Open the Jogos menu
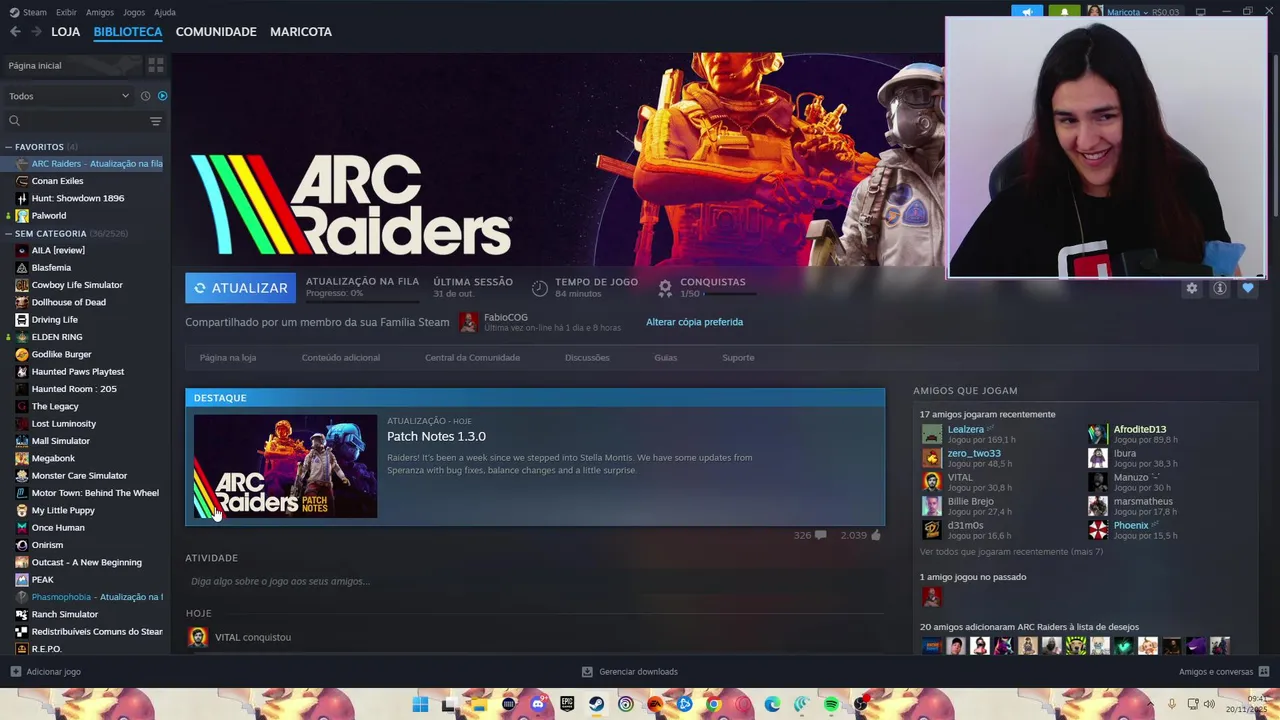Viewport: 1280px width, 720px height. (x=134, y=12)
